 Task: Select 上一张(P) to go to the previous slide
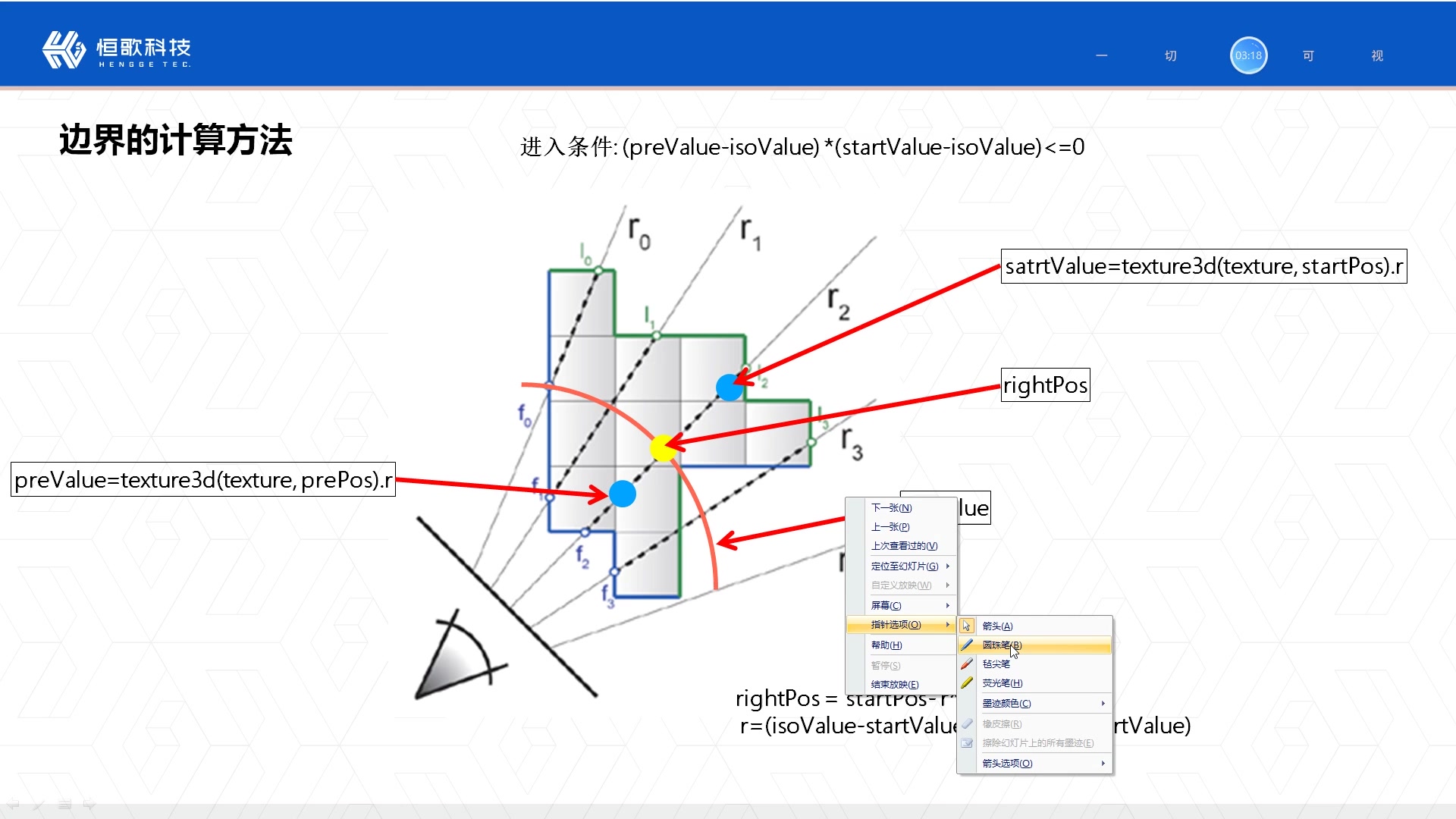(x=902, y=527)
